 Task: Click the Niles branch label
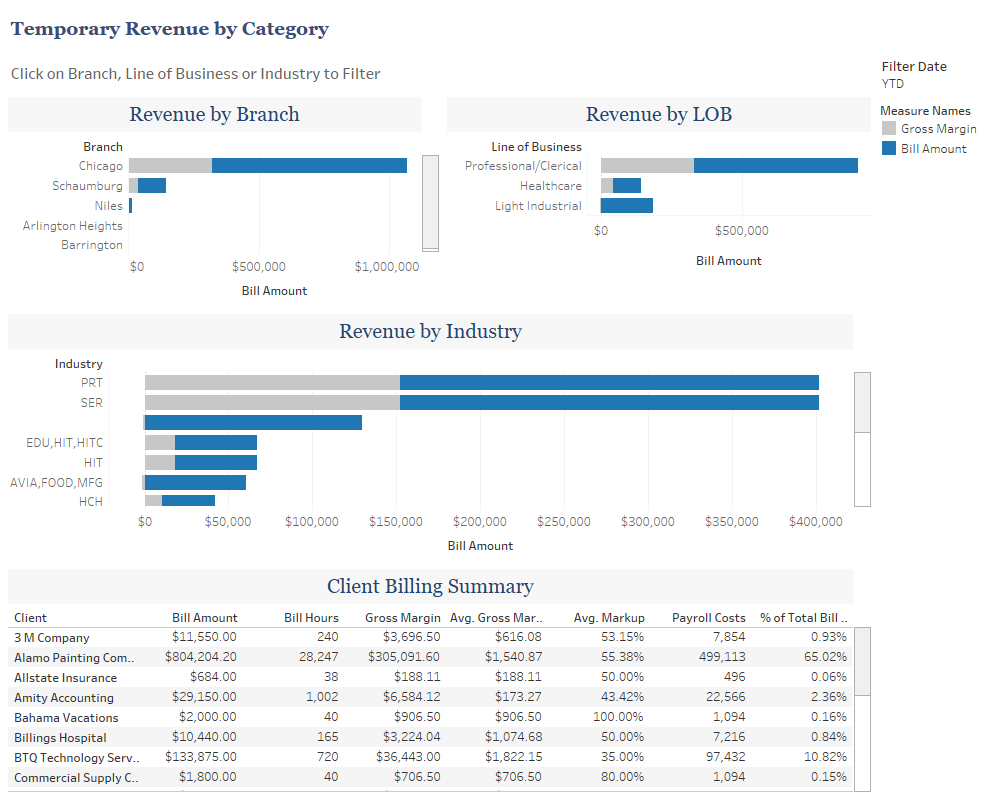click(110, 205)
